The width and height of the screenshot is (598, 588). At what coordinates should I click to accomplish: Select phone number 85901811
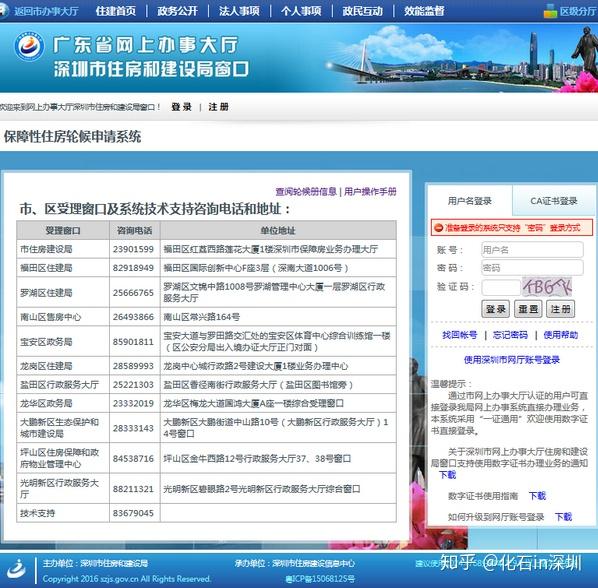pos(133,341)
